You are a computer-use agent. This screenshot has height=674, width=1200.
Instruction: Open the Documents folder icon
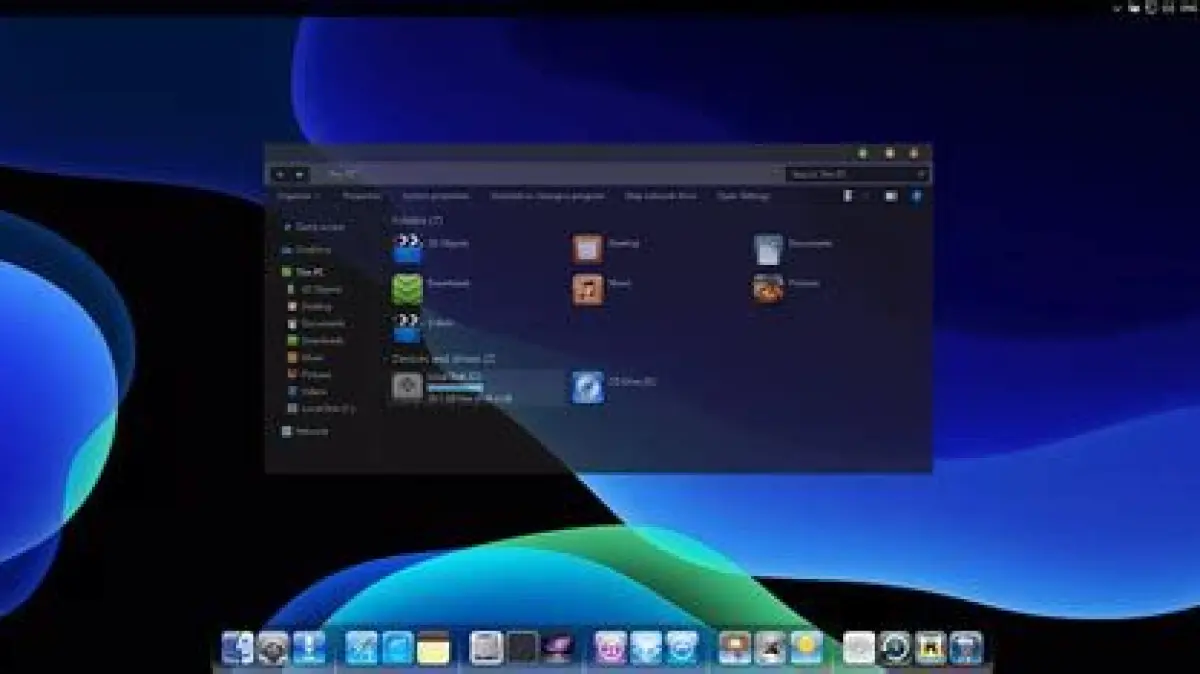coord(768,248)
